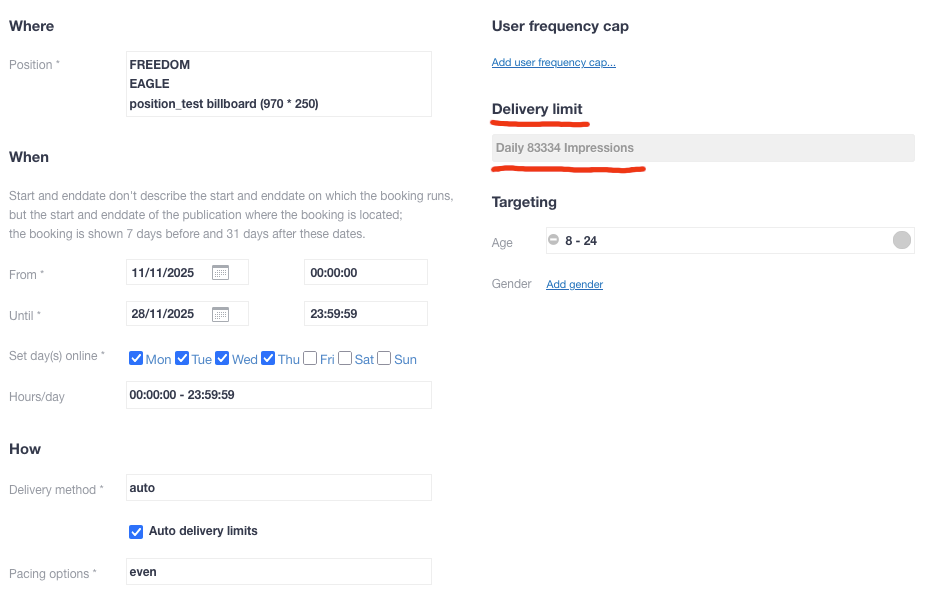This screenshot has width=940, height=593.
Task: Enable the Fri day checkbox
Action: [x=310, y=358]
